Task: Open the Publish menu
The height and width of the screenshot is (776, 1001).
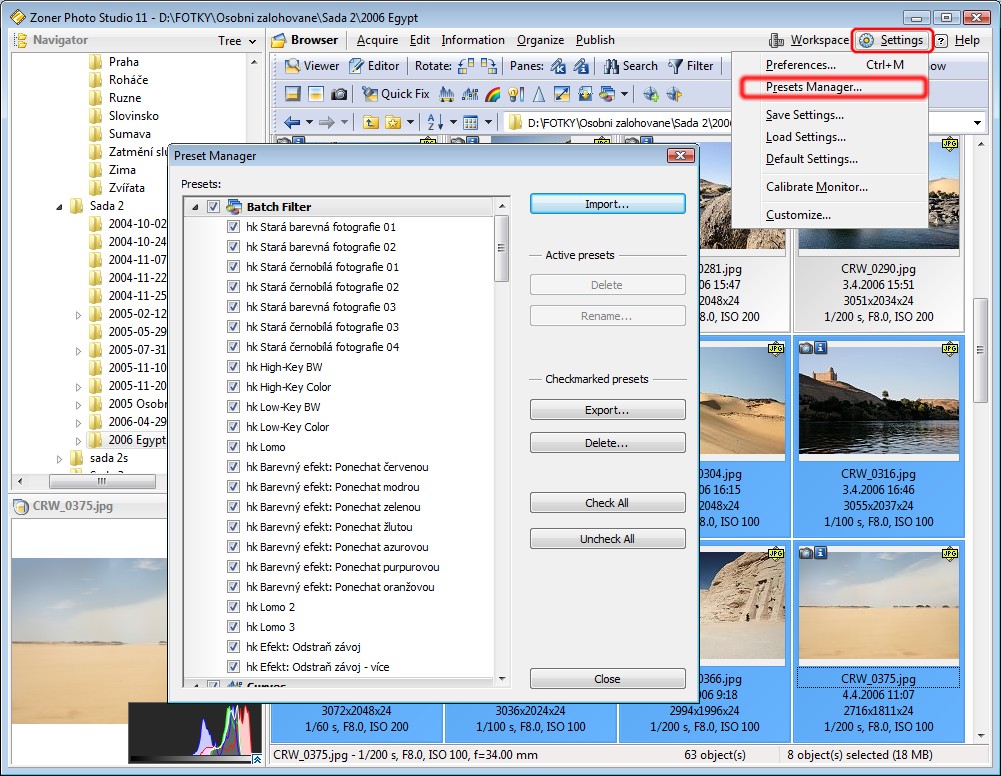Action: tap(595, 40)
